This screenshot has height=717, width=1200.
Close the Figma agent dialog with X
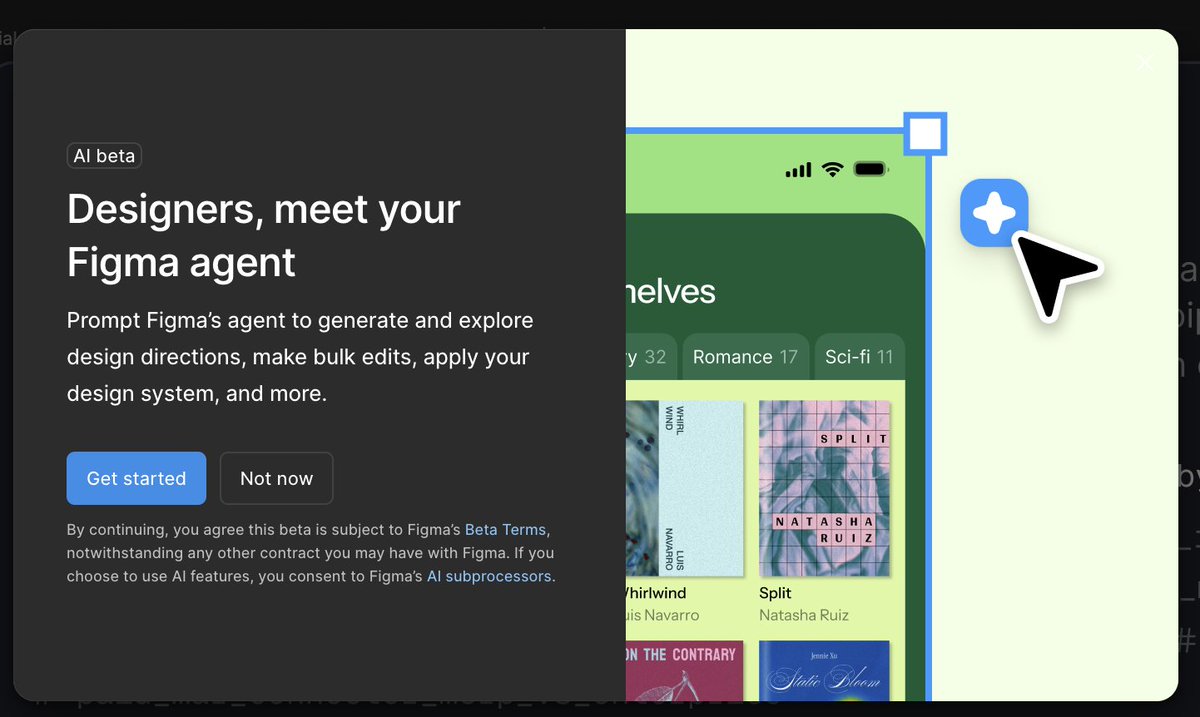[1144, 63]
